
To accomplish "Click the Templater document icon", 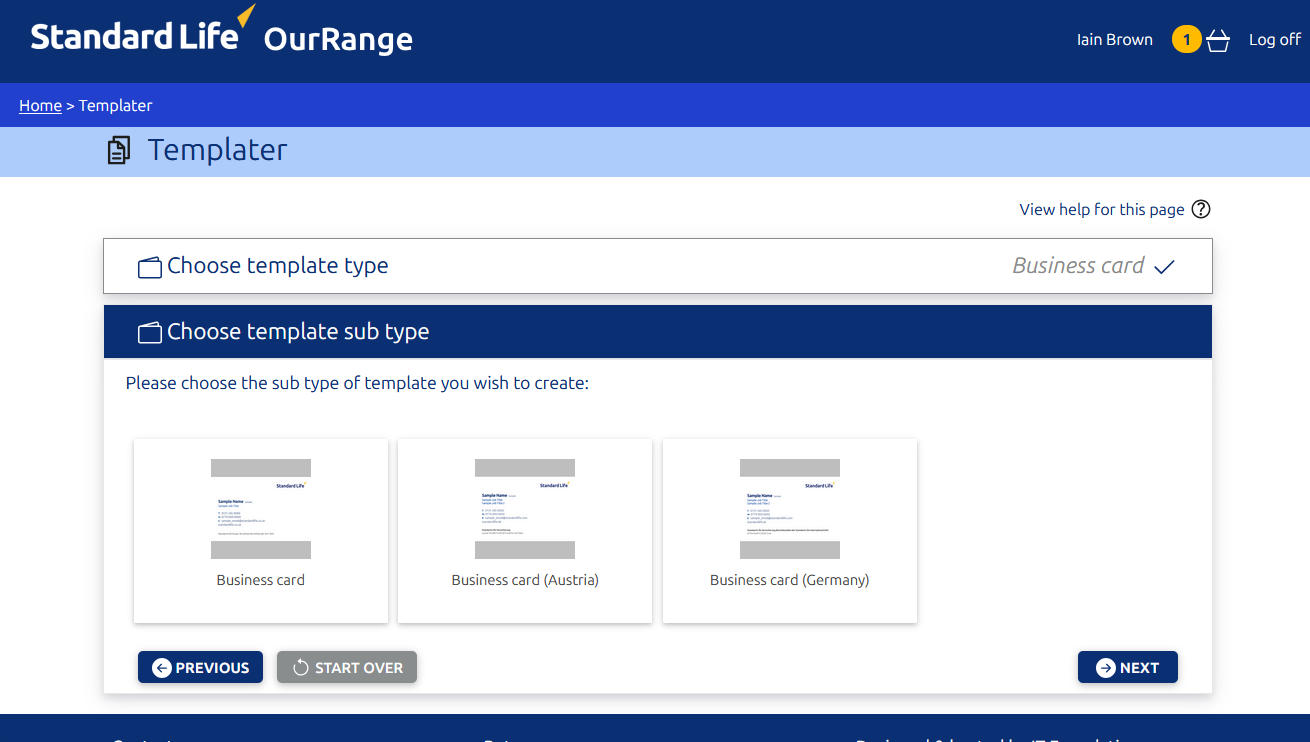I will pos(119,151).
